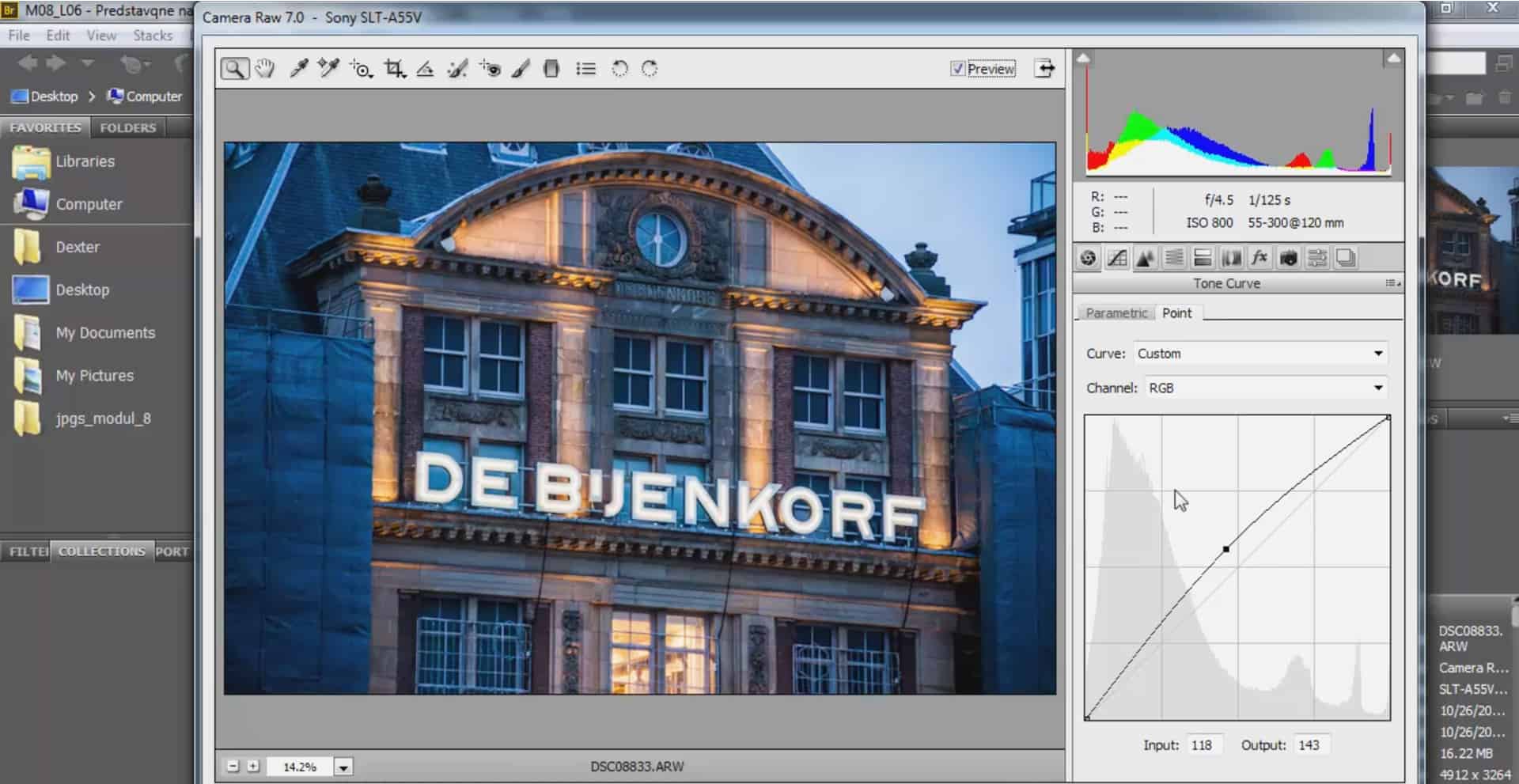Screen dimensions: 1519x784
Task: Open the Tone Curve panel flyout menu
Action: point(1393,283)
